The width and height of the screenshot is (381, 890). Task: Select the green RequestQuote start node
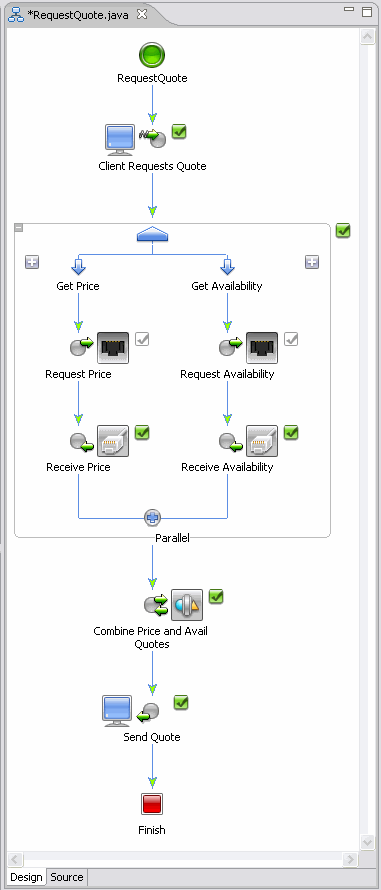tap(152, 56)
